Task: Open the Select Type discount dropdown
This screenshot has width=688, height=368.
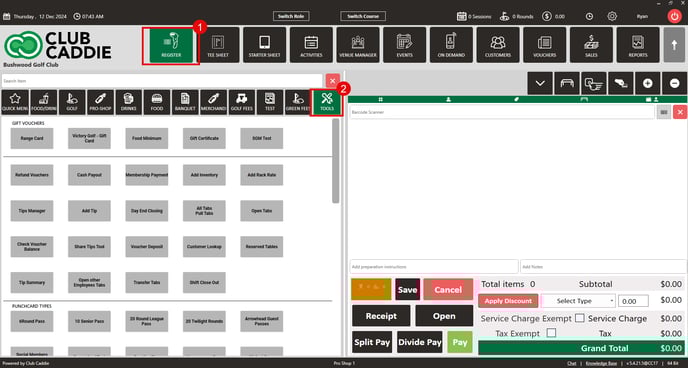Action: coord(579,301)
